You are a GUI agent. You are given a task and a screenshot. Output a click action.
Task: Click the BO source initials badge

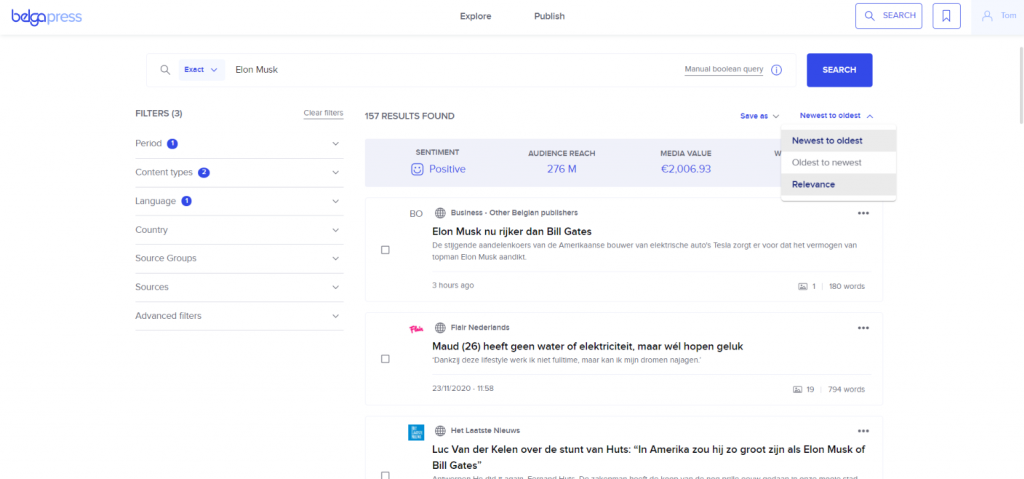(416, 213)
